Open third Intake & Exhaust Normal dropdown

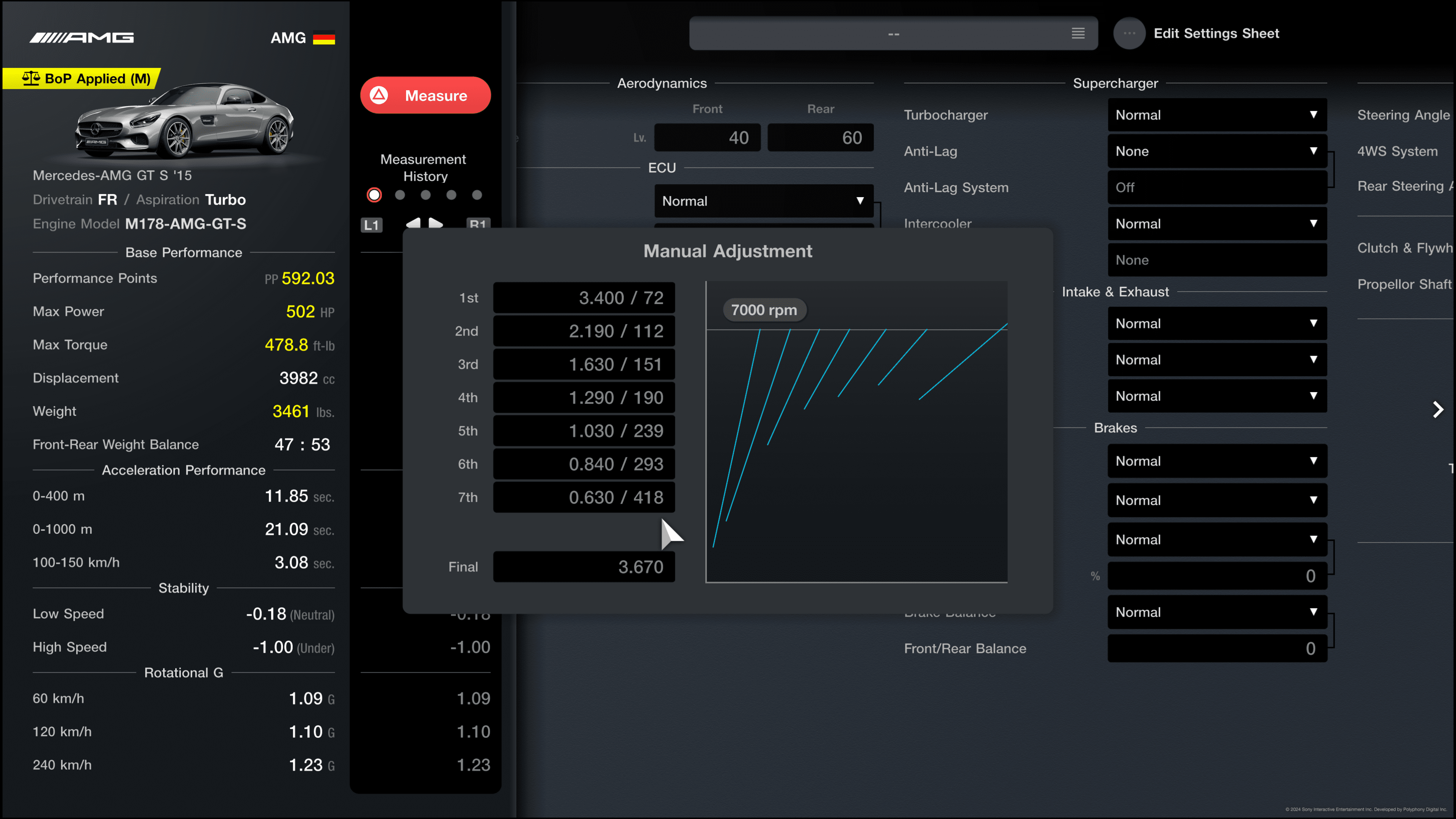point(1217,395)
